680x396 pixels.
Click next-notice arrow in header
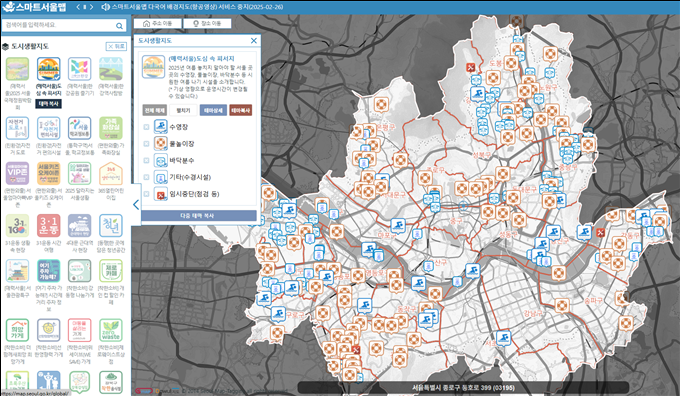tap(91, 7)
